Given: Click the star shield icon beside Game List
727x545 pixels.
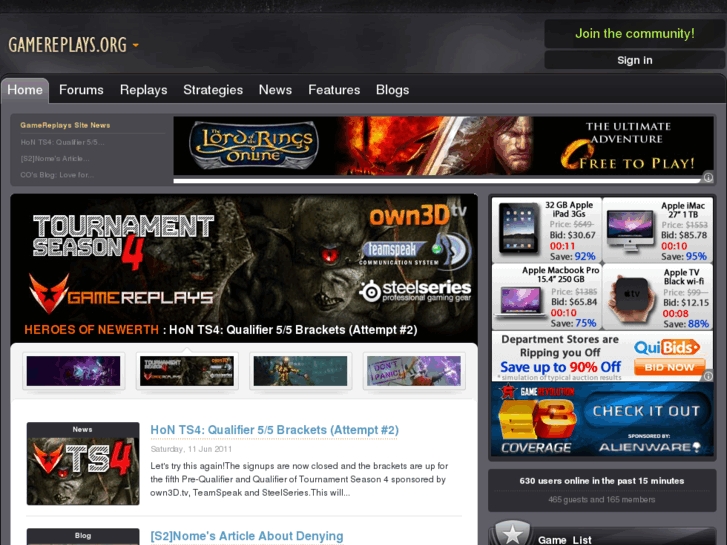Looking at the screenshot, I should [512, 532].
